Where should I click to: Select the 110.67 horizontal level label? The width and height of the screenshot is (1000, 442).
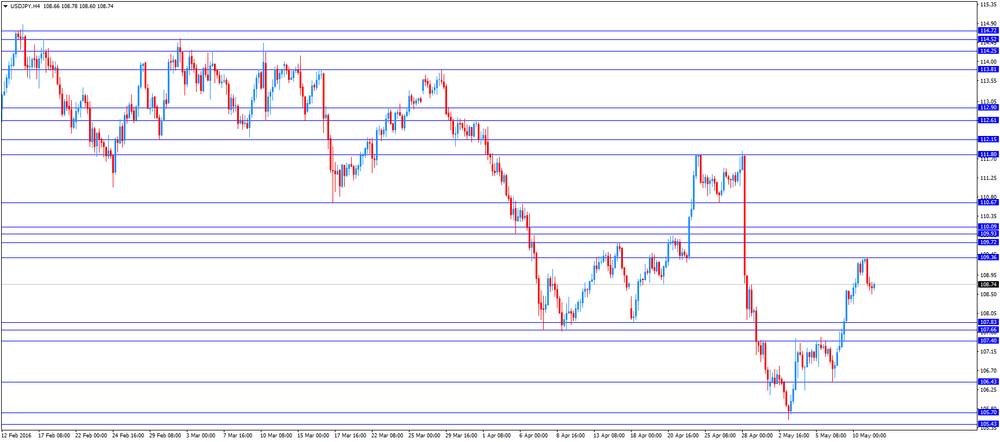(x=988, y=202)
